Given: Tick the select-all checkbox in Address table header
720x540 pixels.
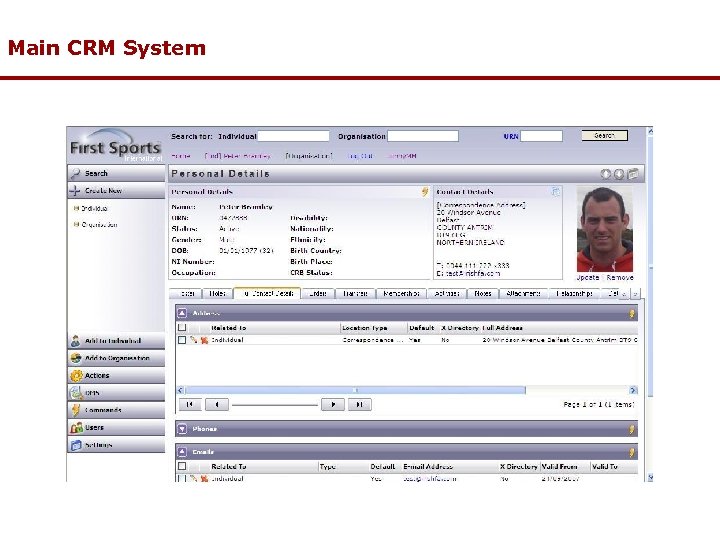Looking at the screenshot, I should coord(182,327).
